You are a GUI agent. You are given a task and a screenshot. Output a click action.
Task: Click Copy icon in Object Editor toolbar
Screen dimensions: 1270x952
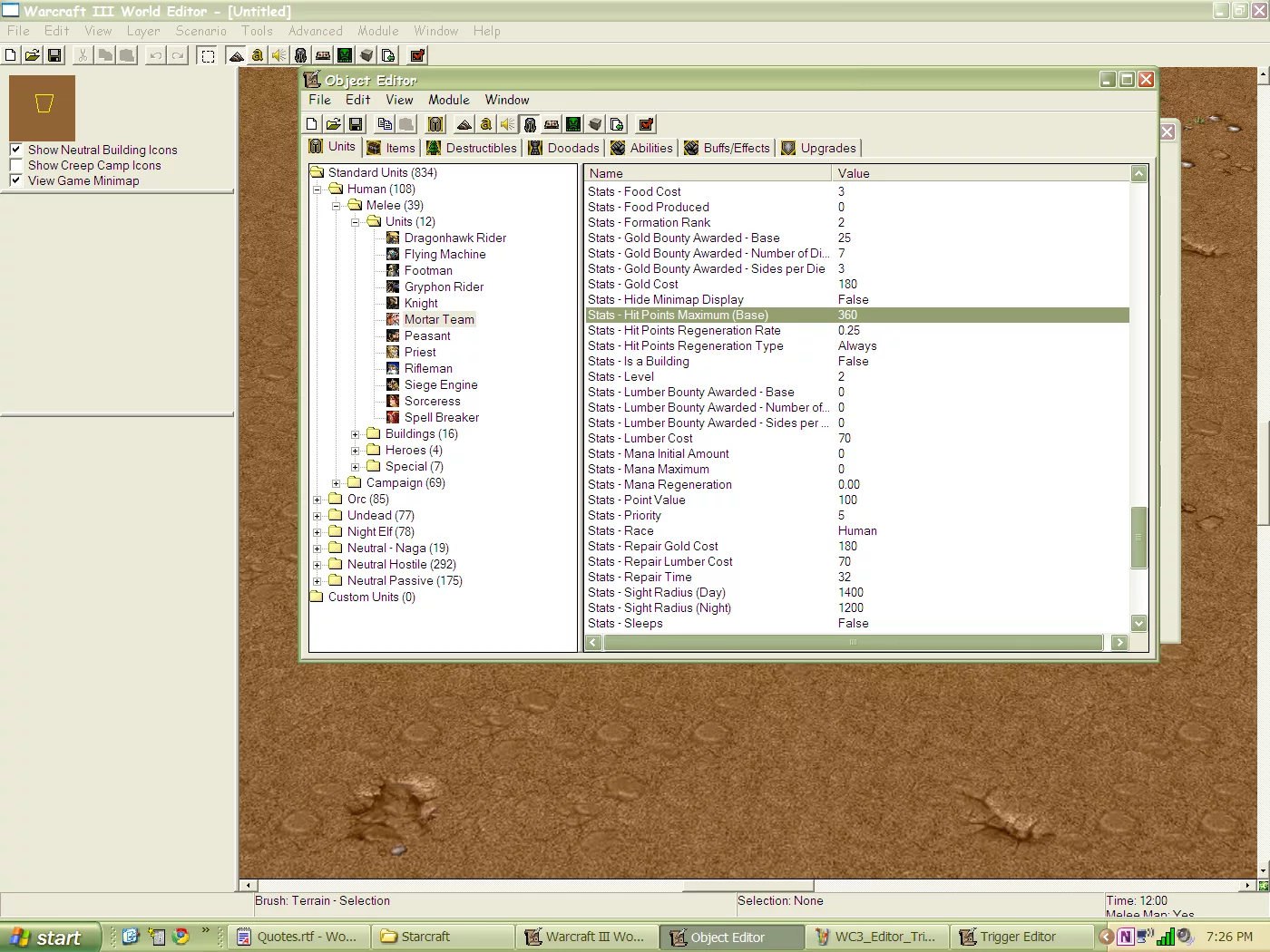[x=385, y=124]
